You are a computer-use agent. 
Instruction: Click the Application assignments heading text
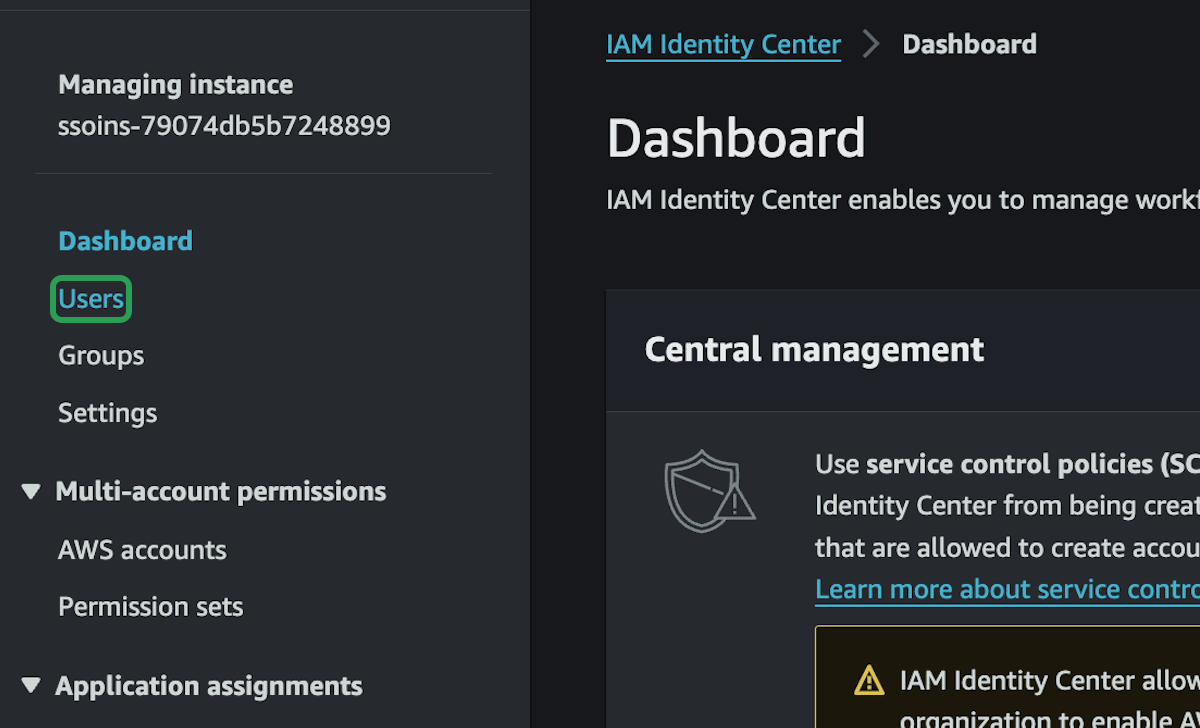pos(209,686)
